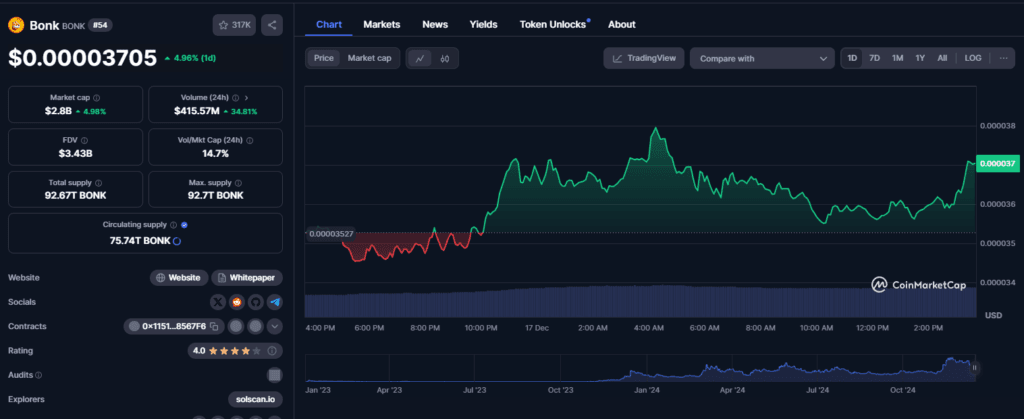This screenshot has width=1024, height=419.
Task: Click the Audits info icon
Action: [39, 375]
